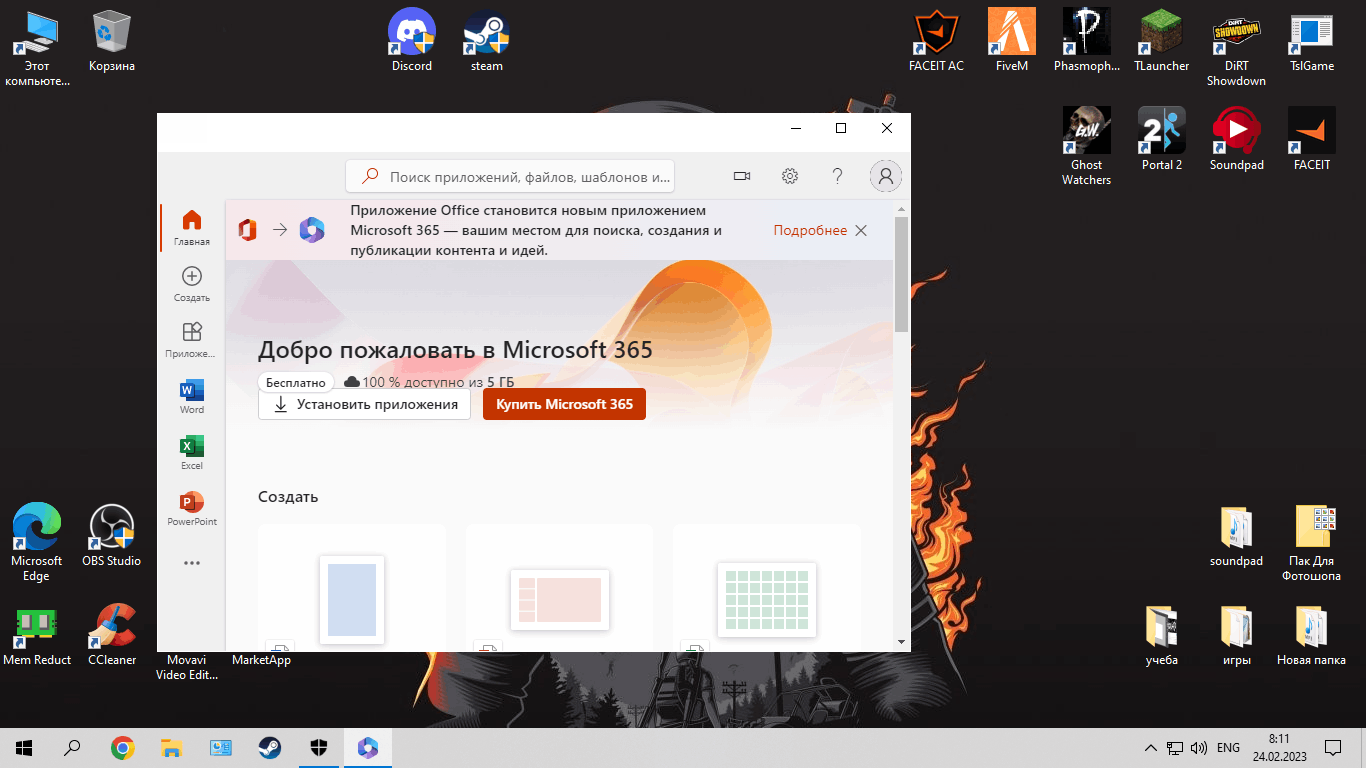1366x768 pixels.
Task: Open the Apps (Приложения) sidebar item
Action: [x=191, y=340]
